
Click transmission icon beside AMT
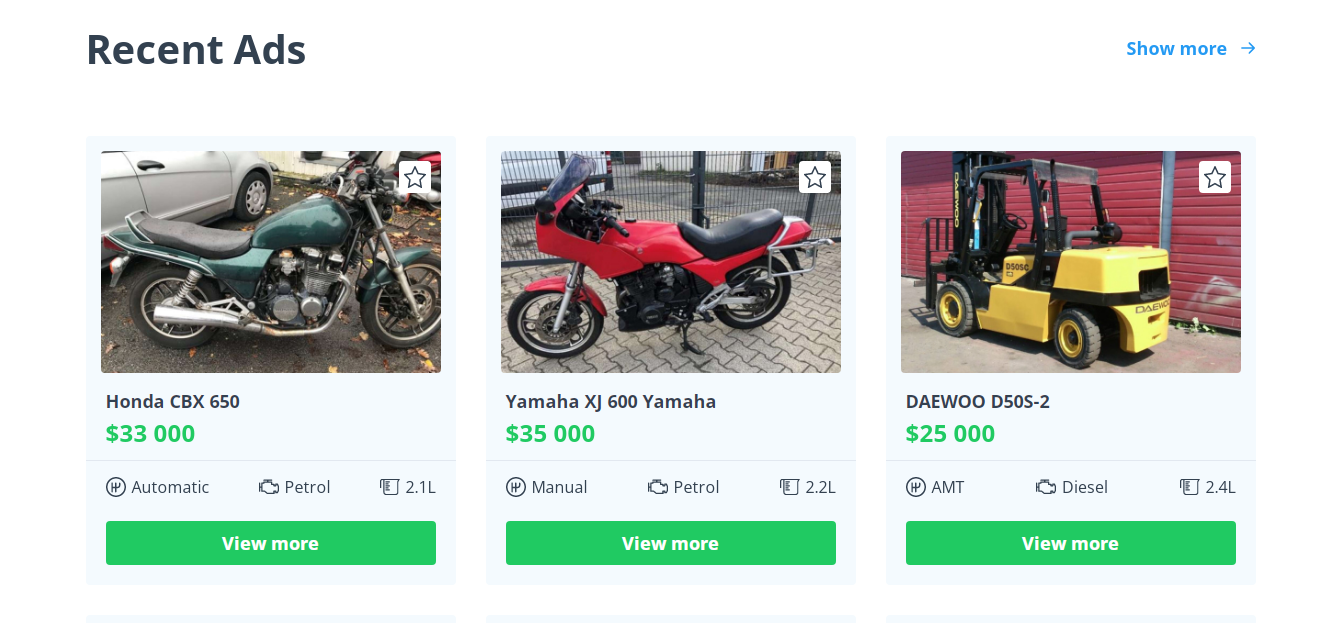916,487
